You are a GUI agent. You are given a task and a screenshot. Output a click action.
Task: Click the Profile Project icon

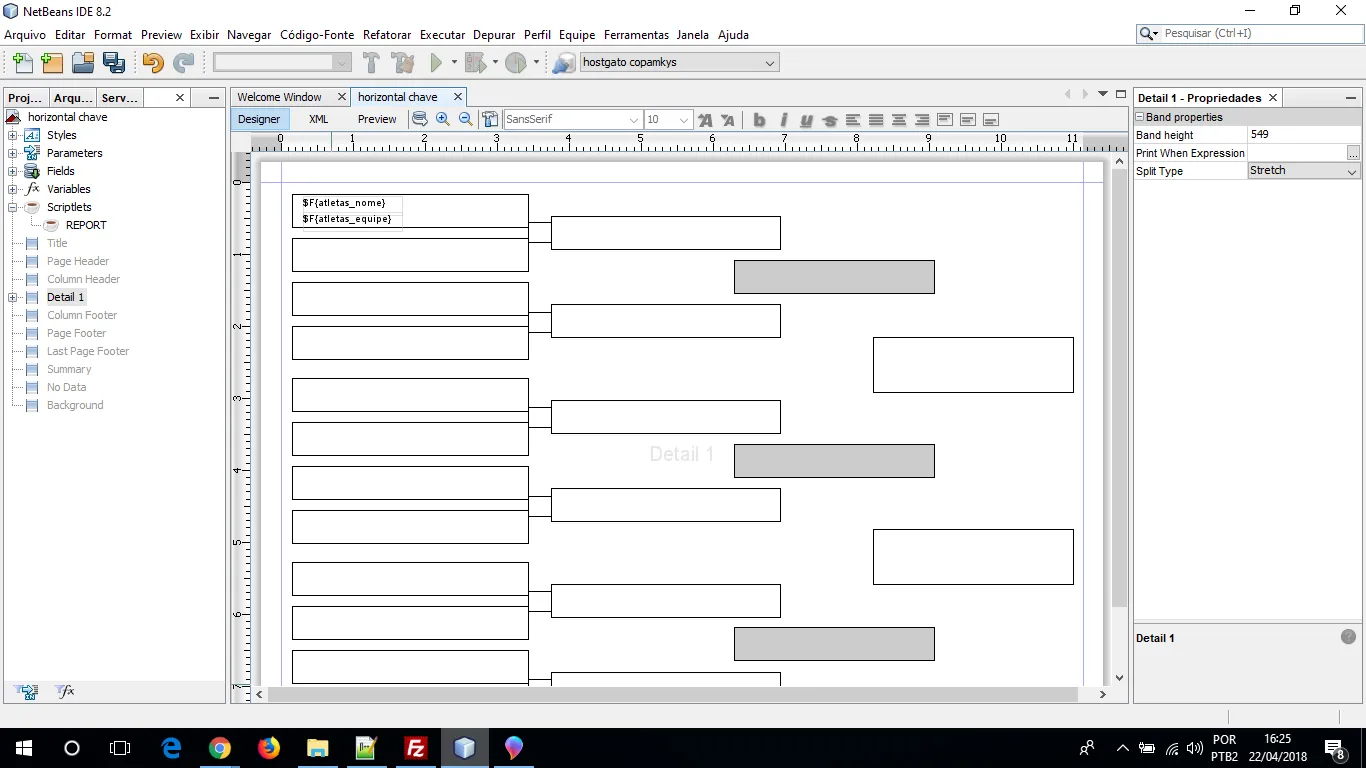516,62
